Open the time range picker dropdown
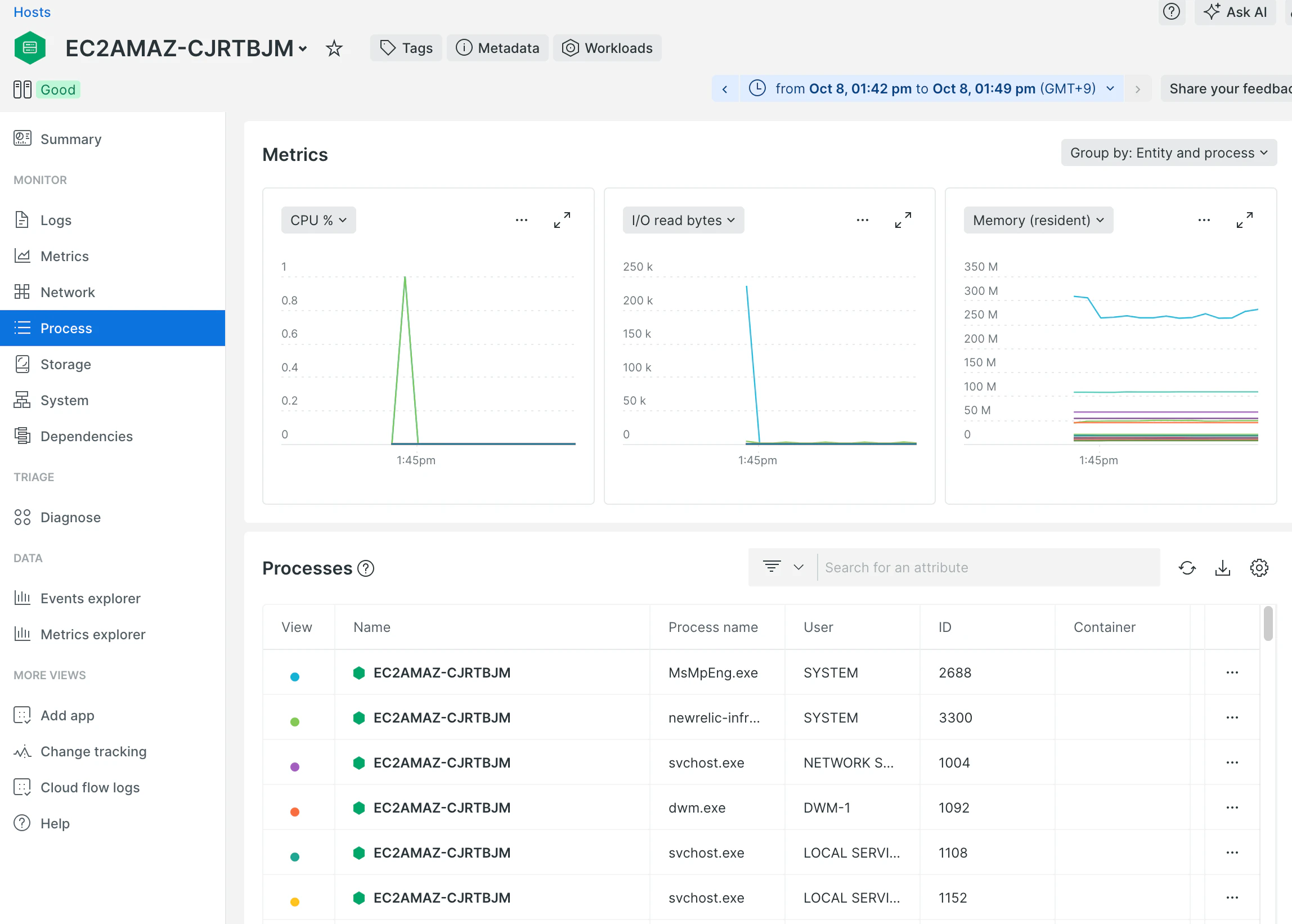This screenshot has height=924, width=1292. (933, 89)
